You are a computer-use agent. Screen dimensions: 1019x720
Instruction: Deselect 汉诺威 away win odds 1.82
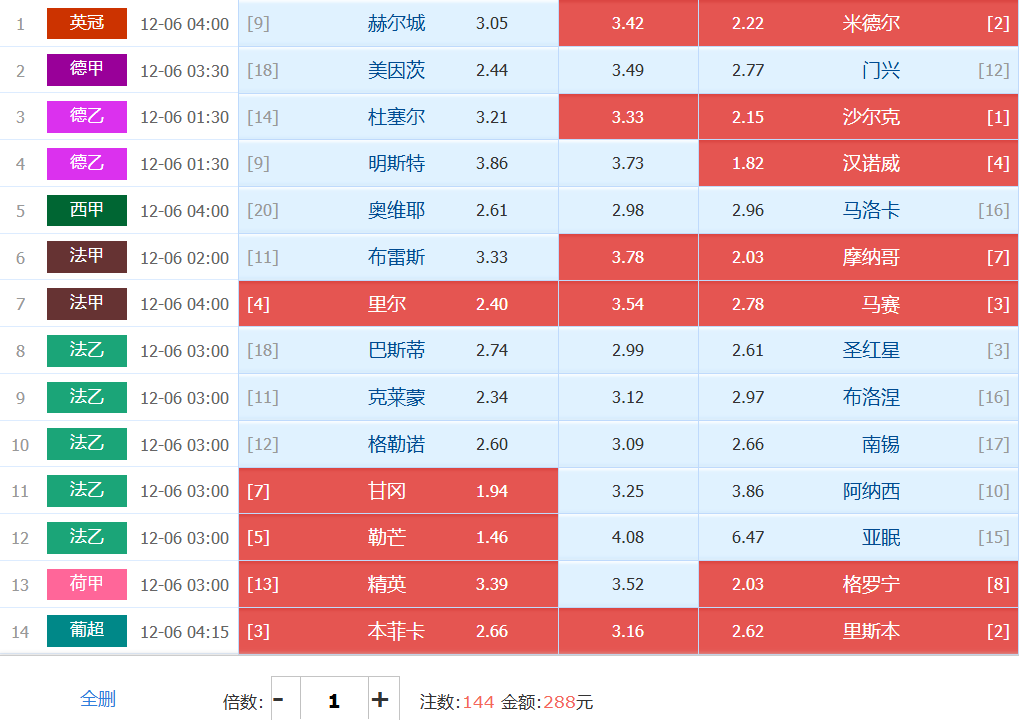pos(858,163)
